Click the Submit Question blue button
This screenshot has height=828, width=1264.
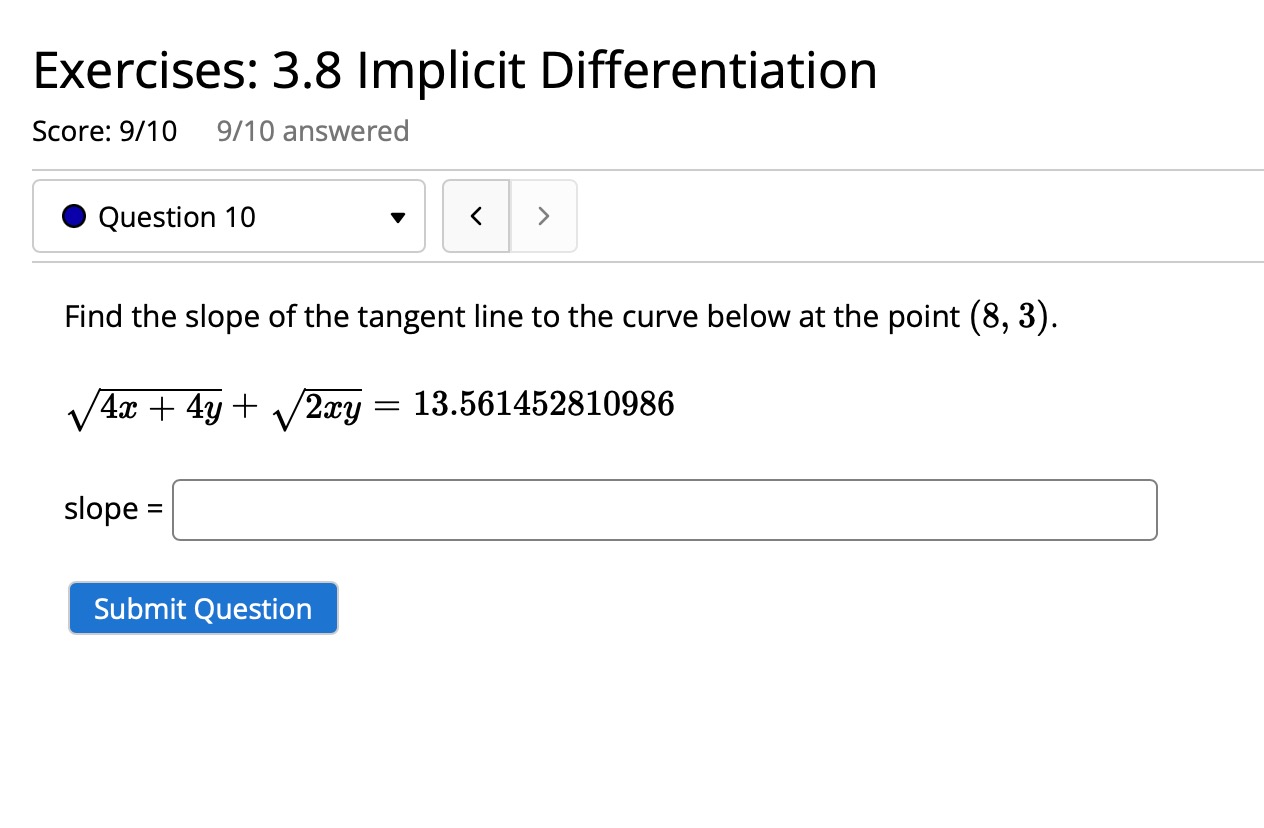click(x=202, y=608)
